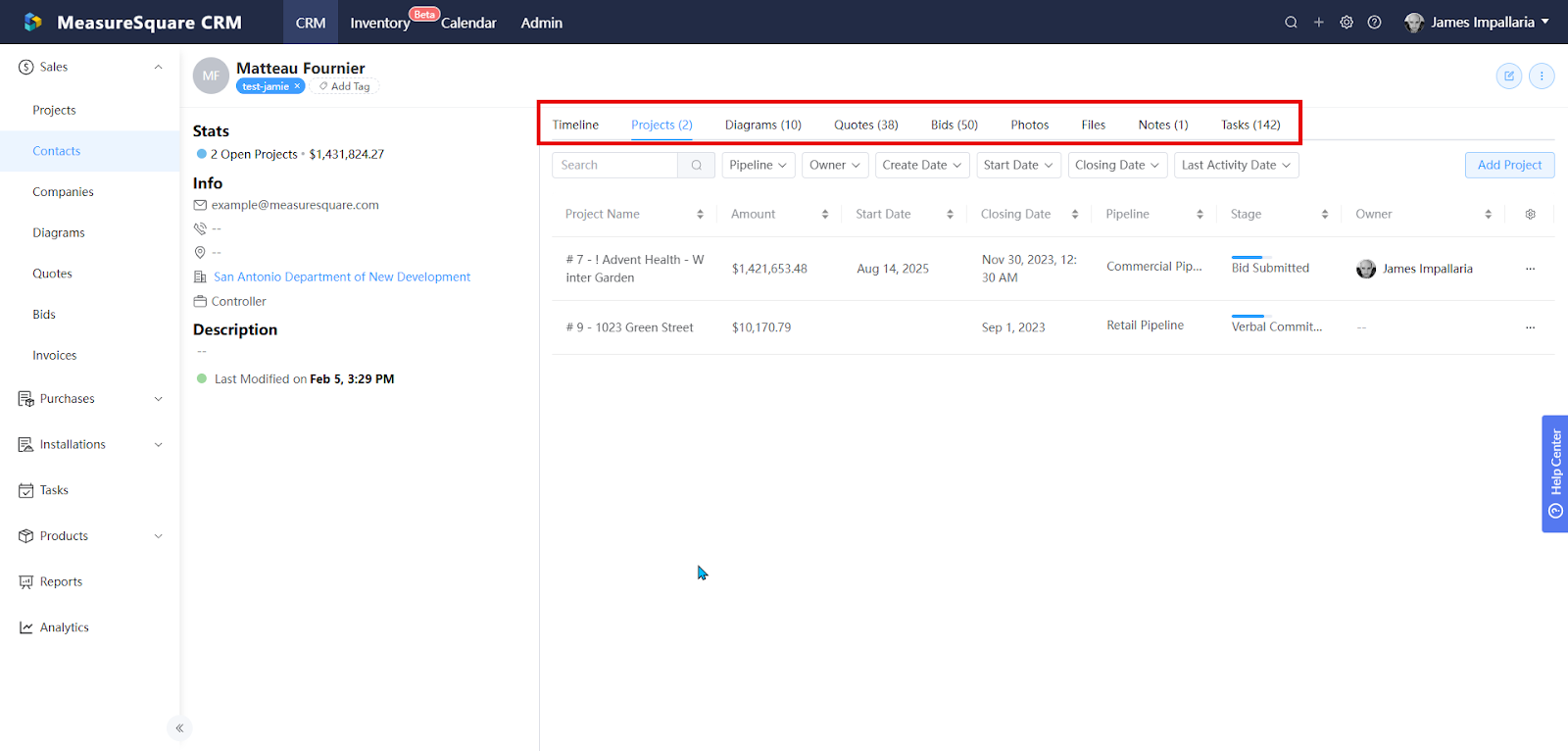The image size is (1568, 751).
Task: Click the plus add icon in header
Action: coord(1319,23)
